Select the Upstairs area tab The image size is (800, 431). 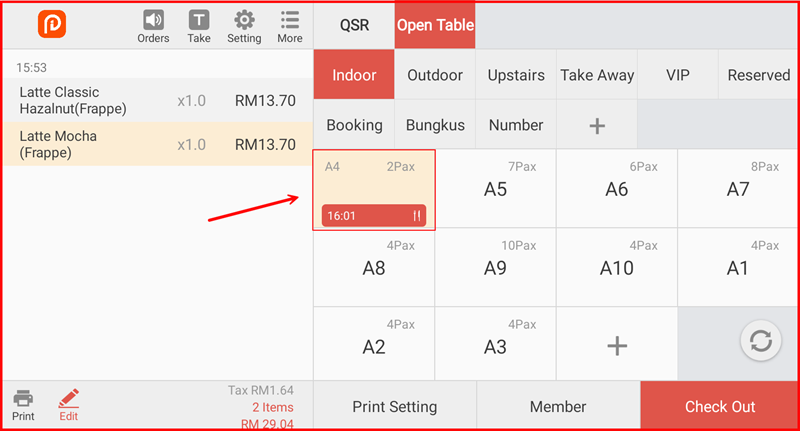click(x=516, y=75)
